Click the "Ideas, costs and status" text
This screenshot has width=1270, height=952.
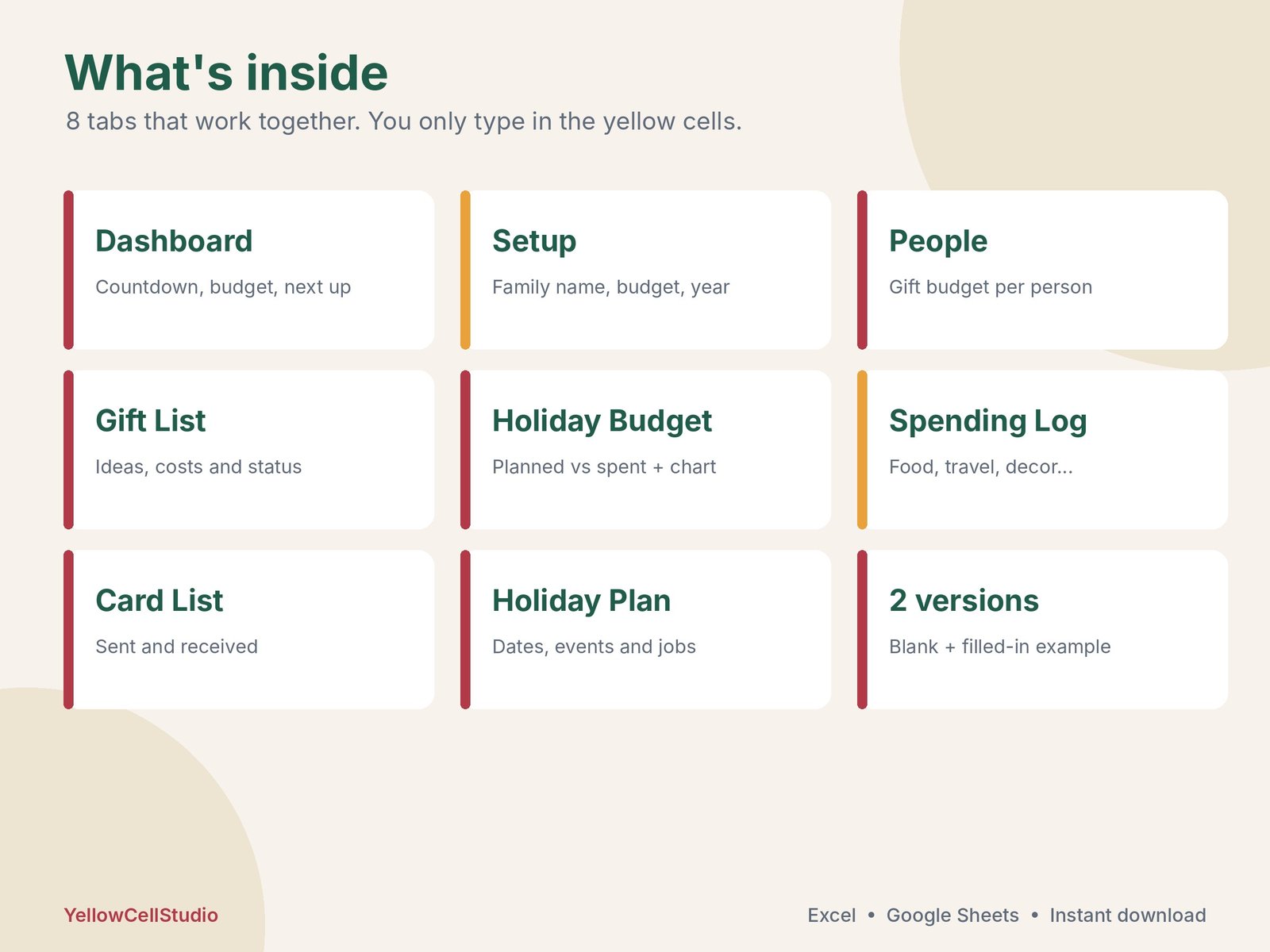[198, 467]
